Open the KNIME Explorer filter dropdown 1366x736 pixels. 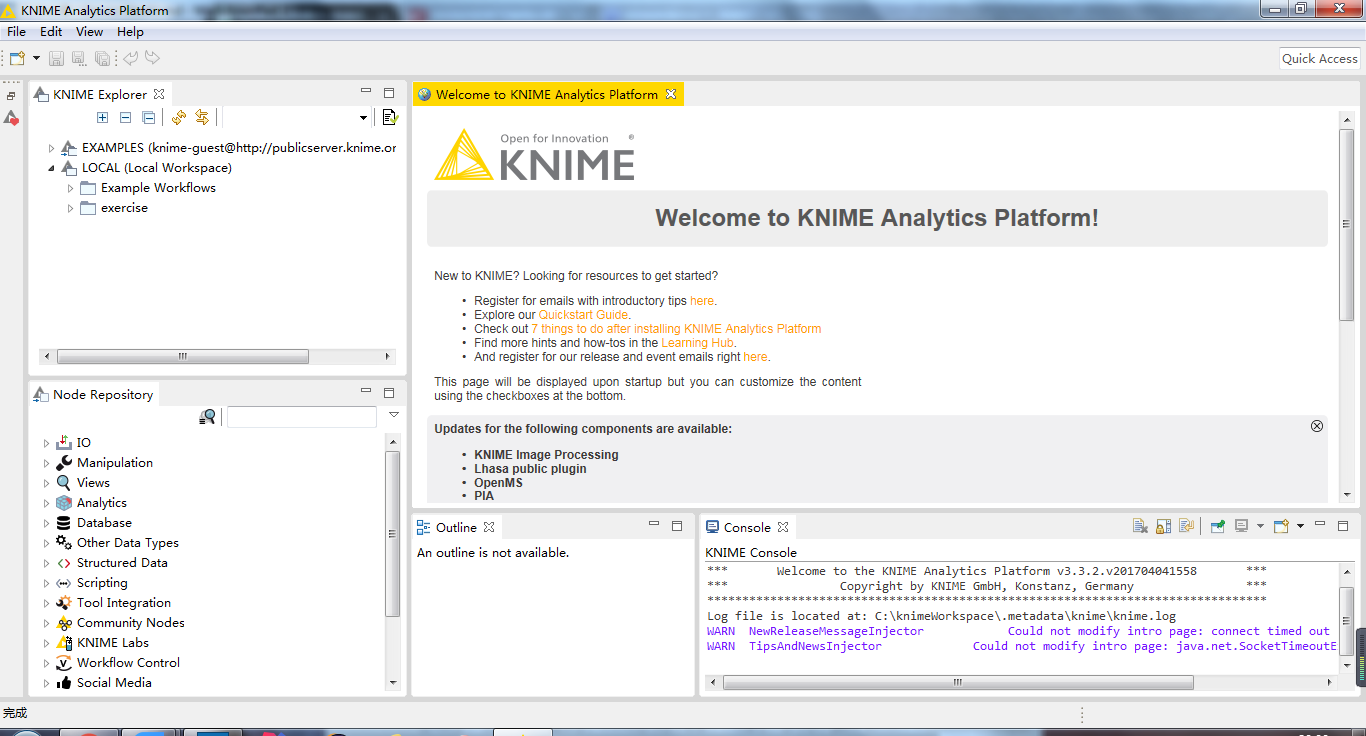pyautogui.click(x=363, y=118)
